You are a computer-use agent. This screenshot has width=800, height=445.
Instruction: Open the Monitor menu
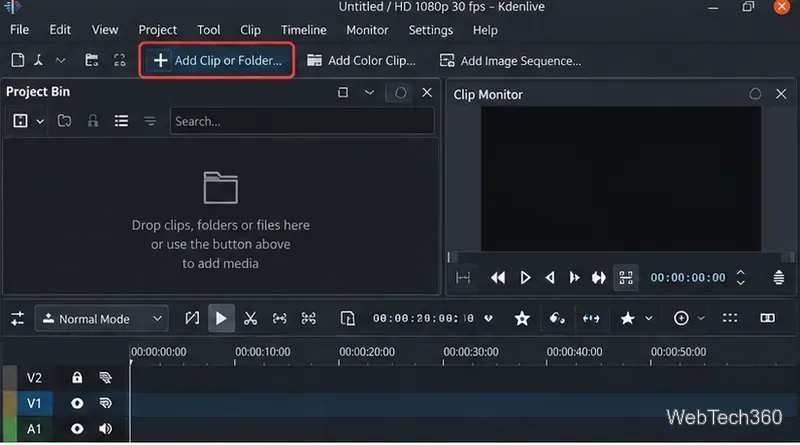coord(367,30)
